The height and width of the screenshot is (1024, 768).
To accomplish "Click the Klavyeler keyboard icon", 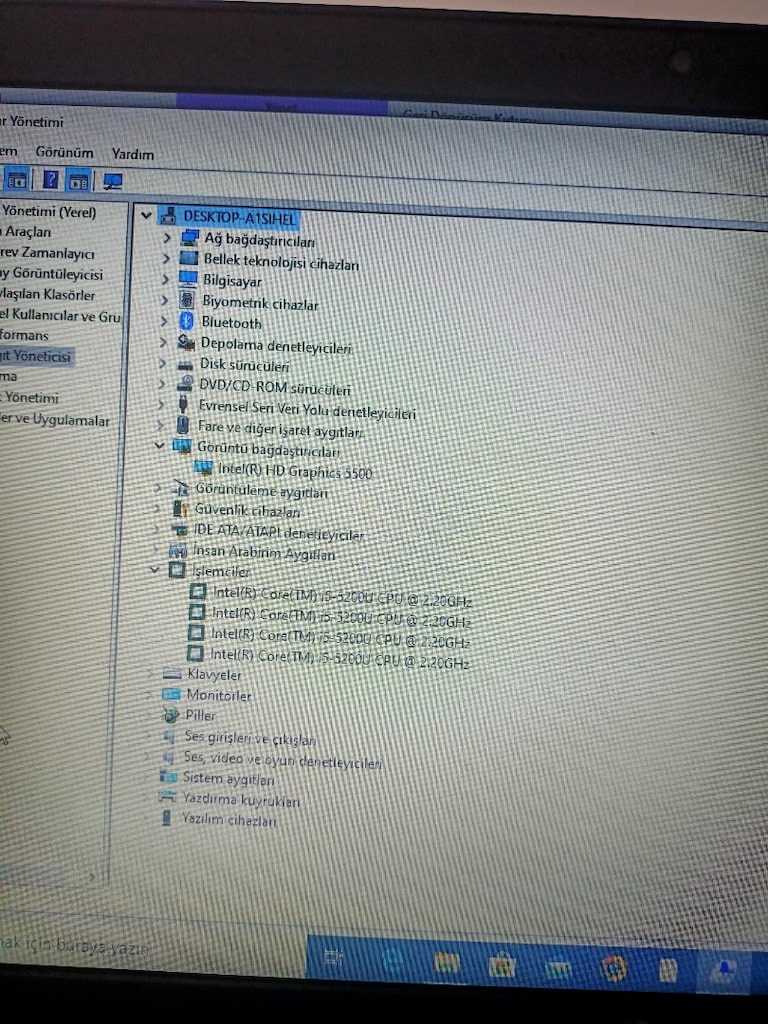I will [x=172, y=673].
